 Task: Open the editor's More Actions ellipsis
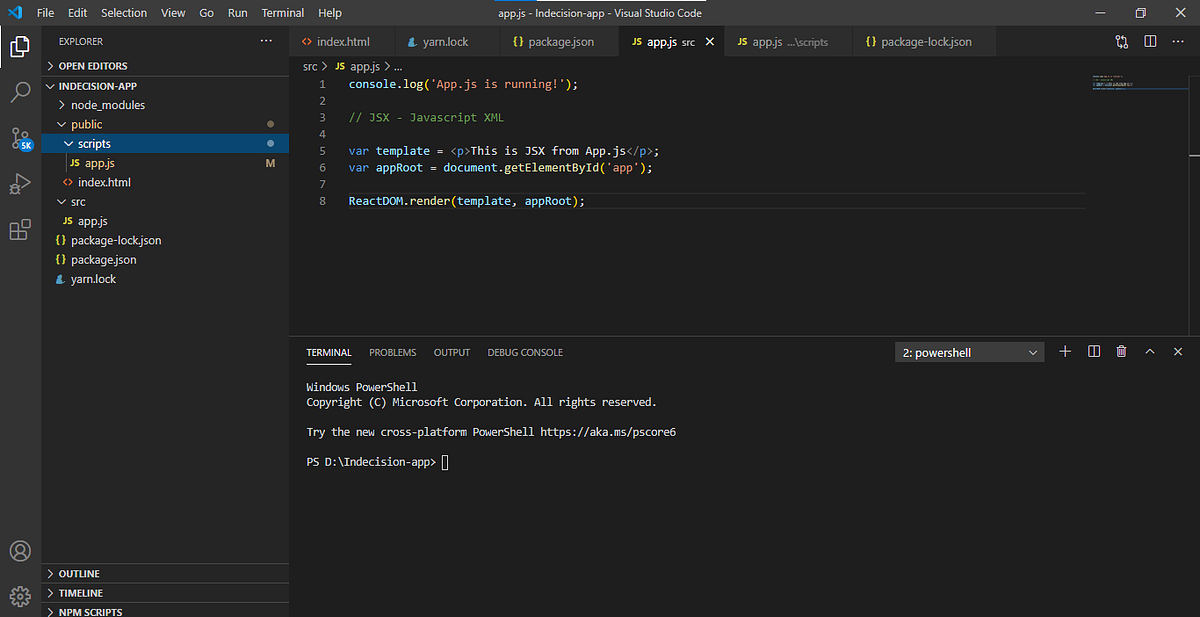point(1178,41)
